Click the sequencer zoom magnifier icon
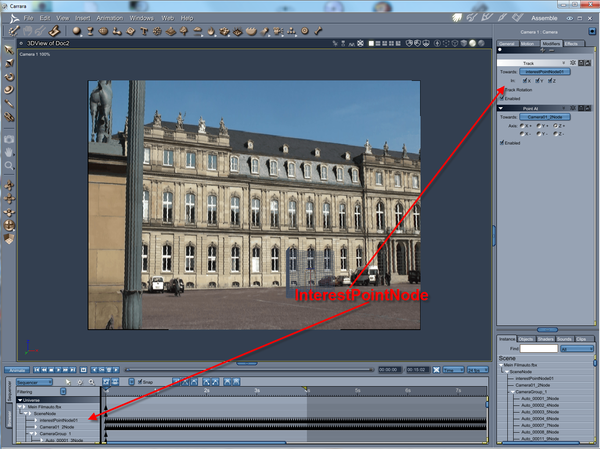 pyautogui.click(x=91, y=382)
